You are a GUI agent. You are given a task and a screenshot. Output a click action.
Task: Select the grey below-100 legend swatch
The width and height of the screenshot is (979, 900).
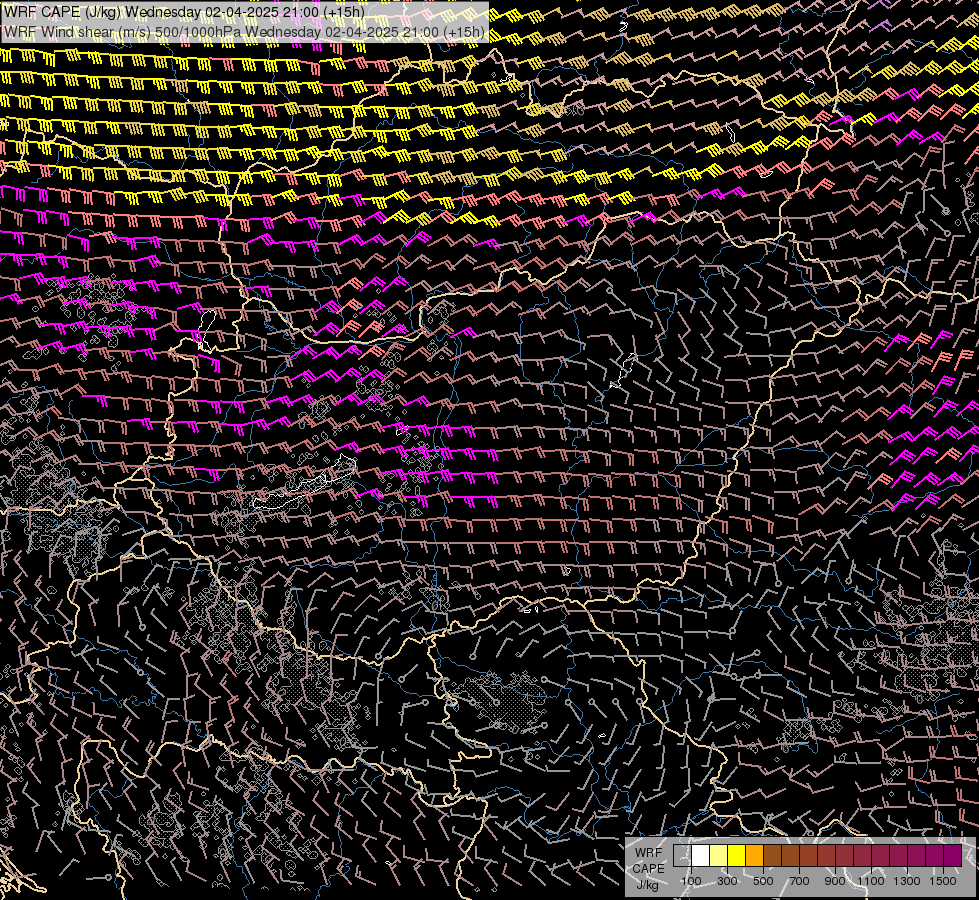(682, 855)
